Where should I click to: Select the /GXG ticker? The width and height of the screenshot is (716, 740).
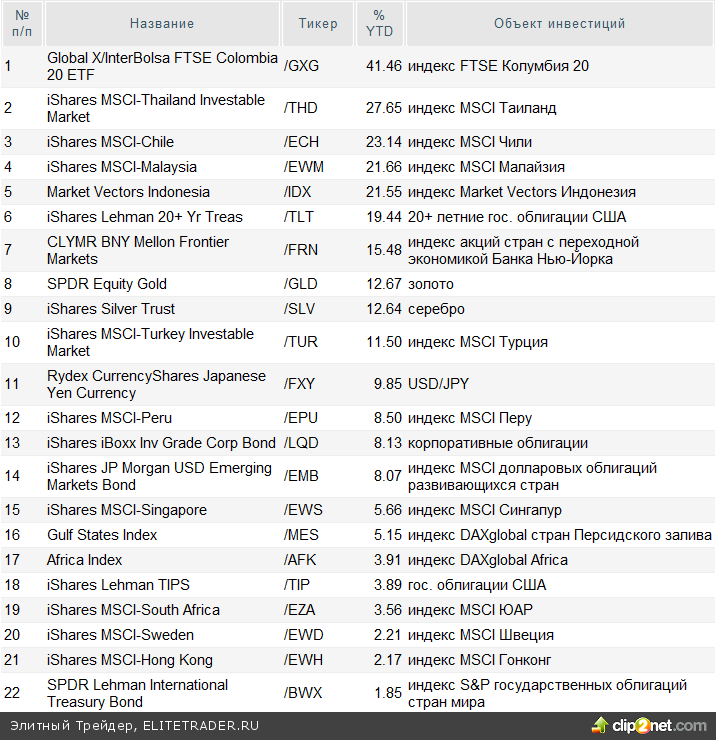point(302,66)
